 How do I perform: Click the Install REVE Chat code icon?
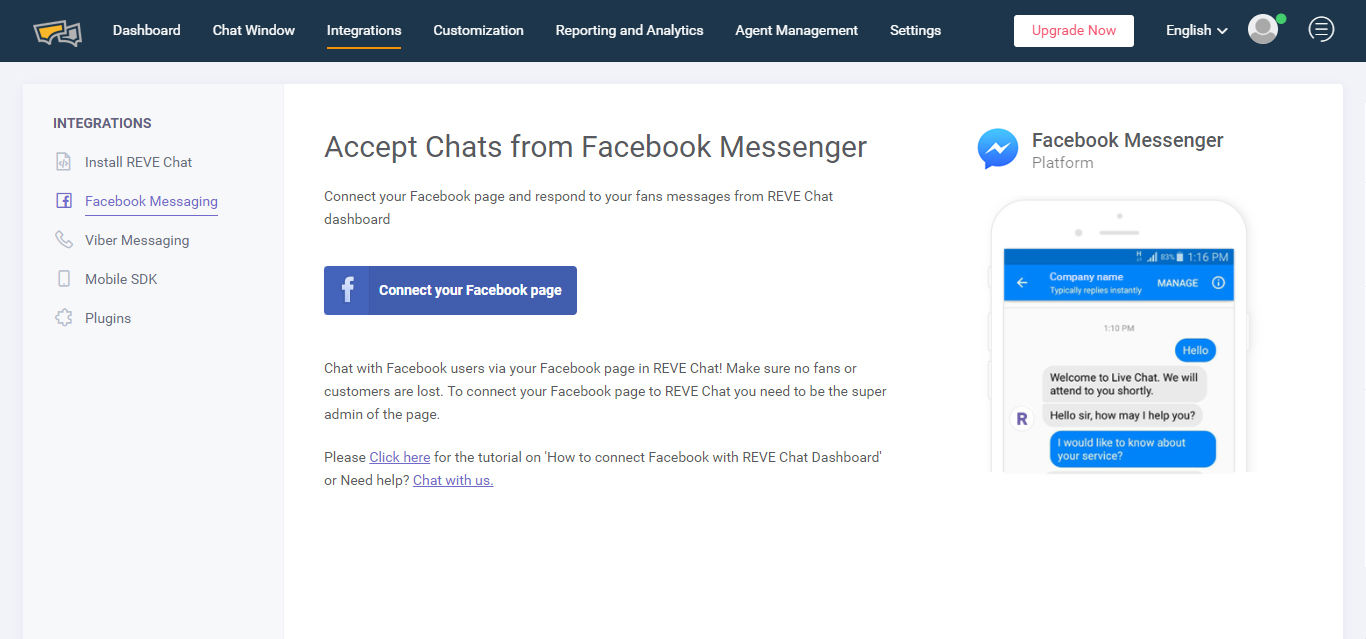coord(64,162)
